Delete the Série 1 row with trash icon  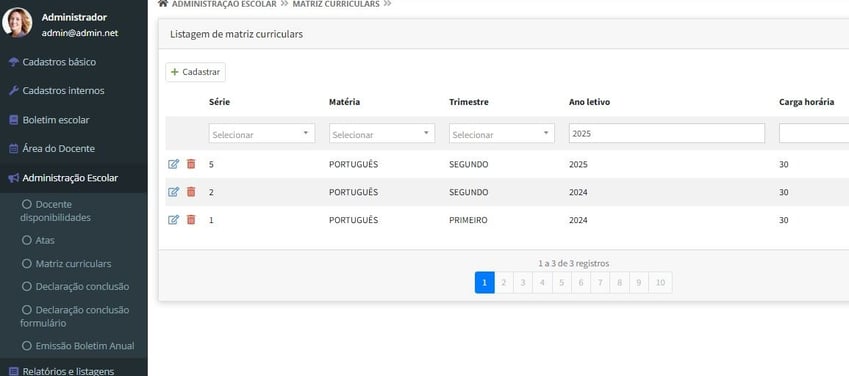tap(191, 220)
